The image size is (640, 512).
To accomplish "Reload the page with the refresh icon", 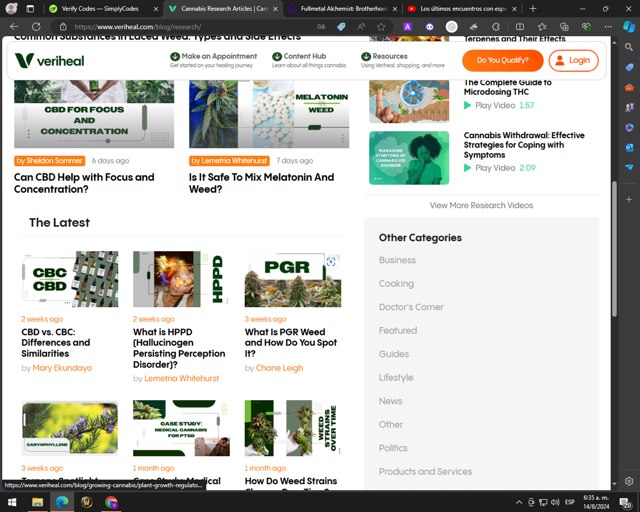I will coord(36,27).
